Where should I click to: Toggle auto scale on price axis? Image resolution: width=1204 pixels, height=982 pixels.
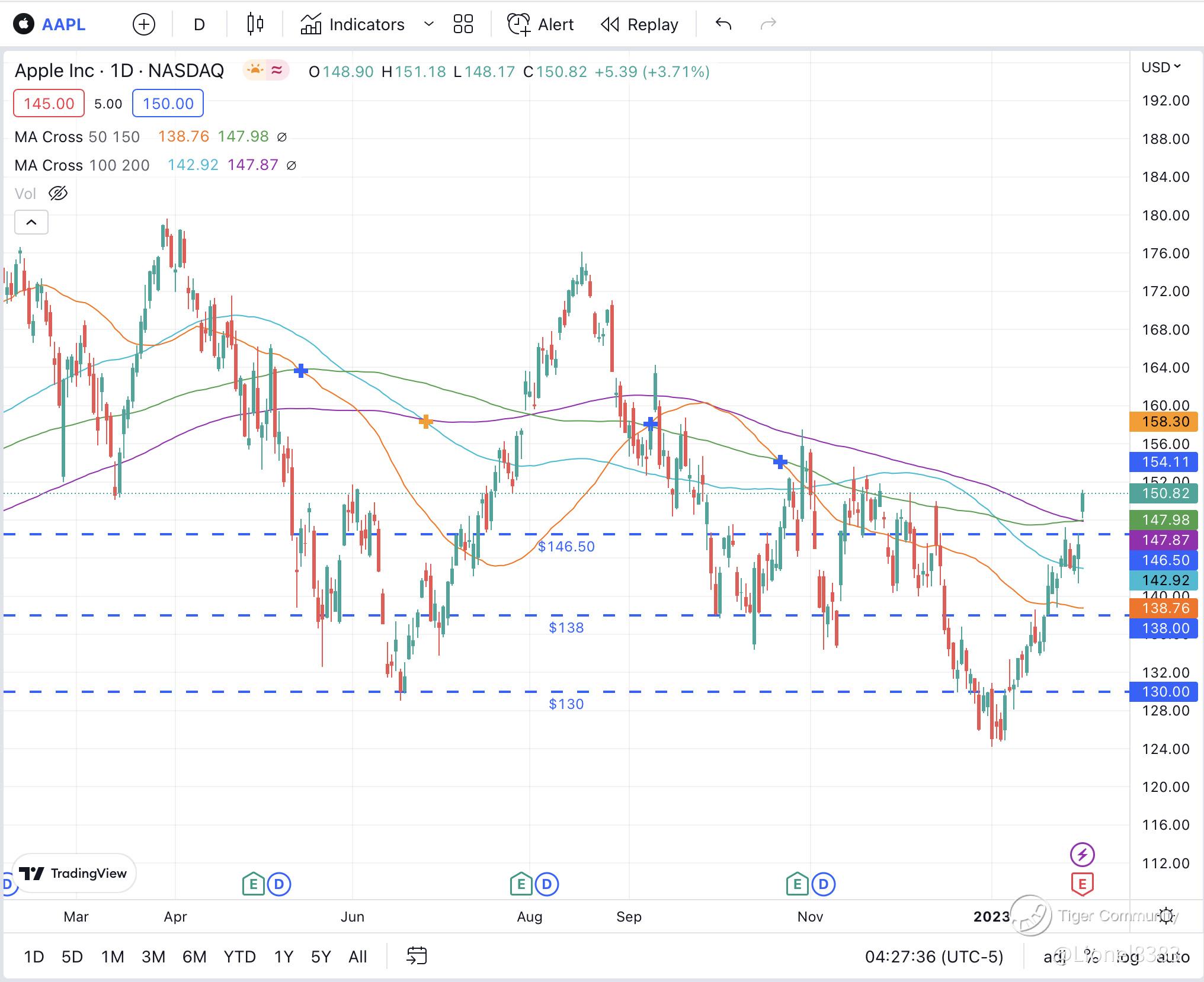pyautogui.click(x=1173, y=957)
